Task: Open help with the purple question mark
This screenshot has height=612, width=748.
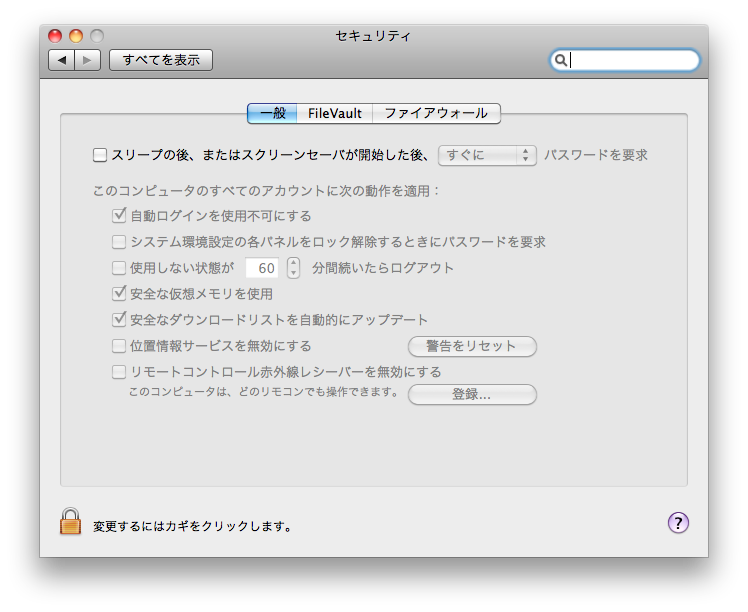Action: 678,523
